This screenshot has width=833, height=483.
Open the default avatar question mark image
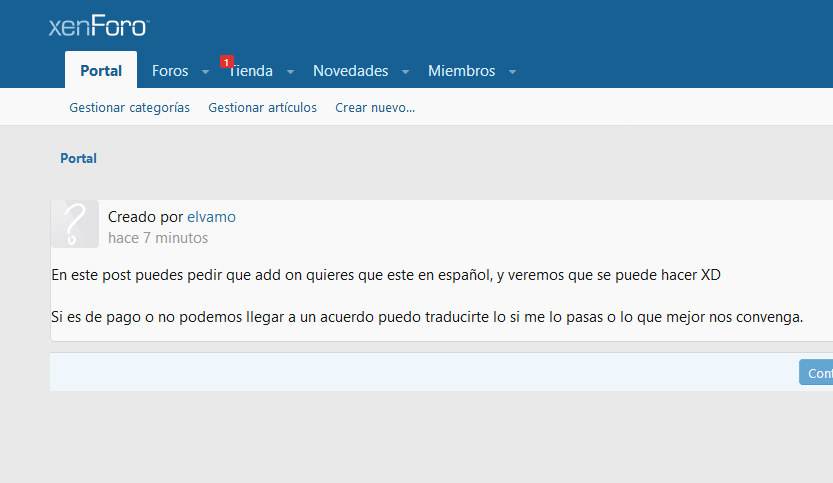point(75,224)
